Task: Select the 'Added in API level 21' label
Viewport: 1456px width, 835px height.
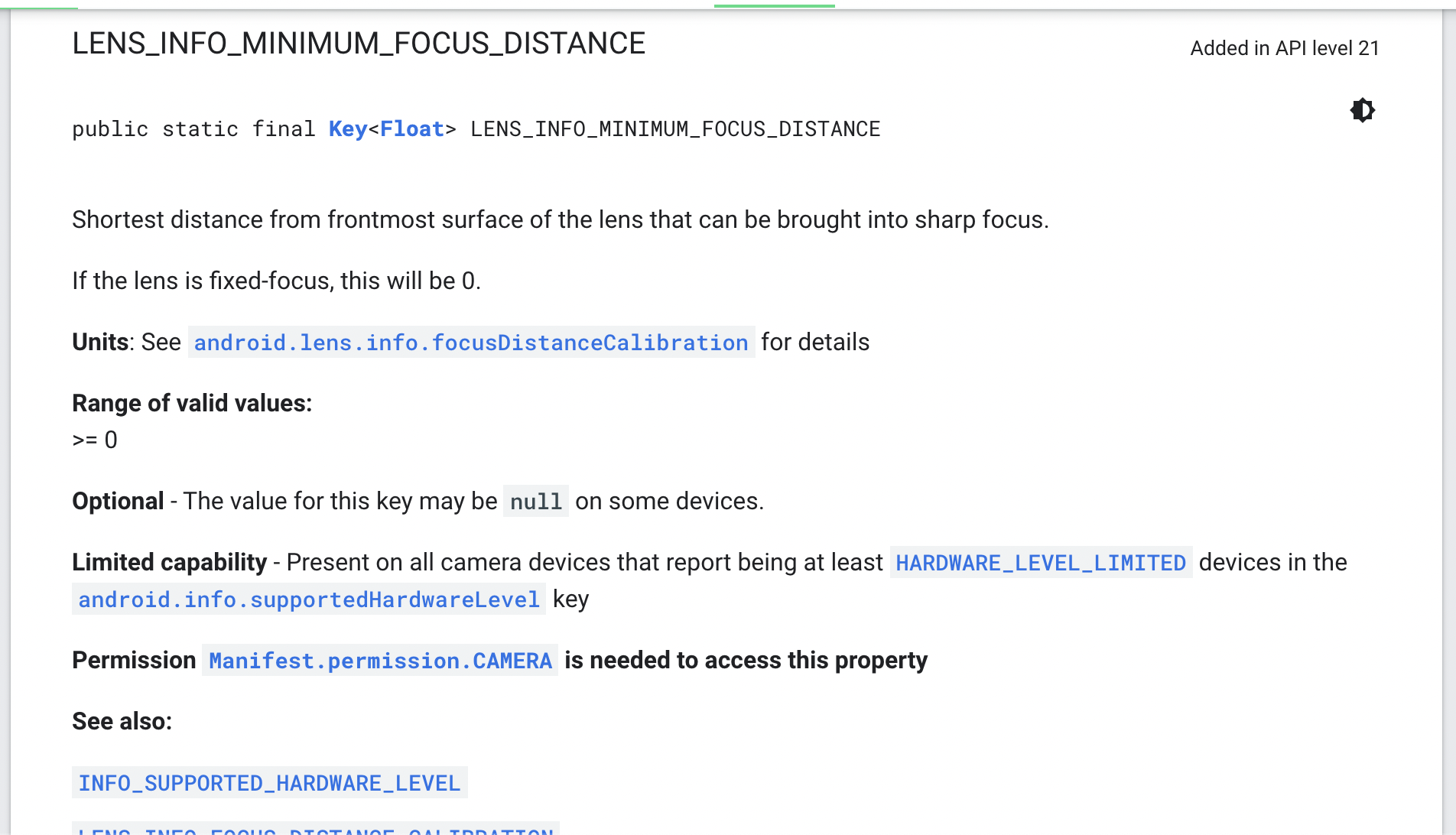Action: (x=1284, y=47)
